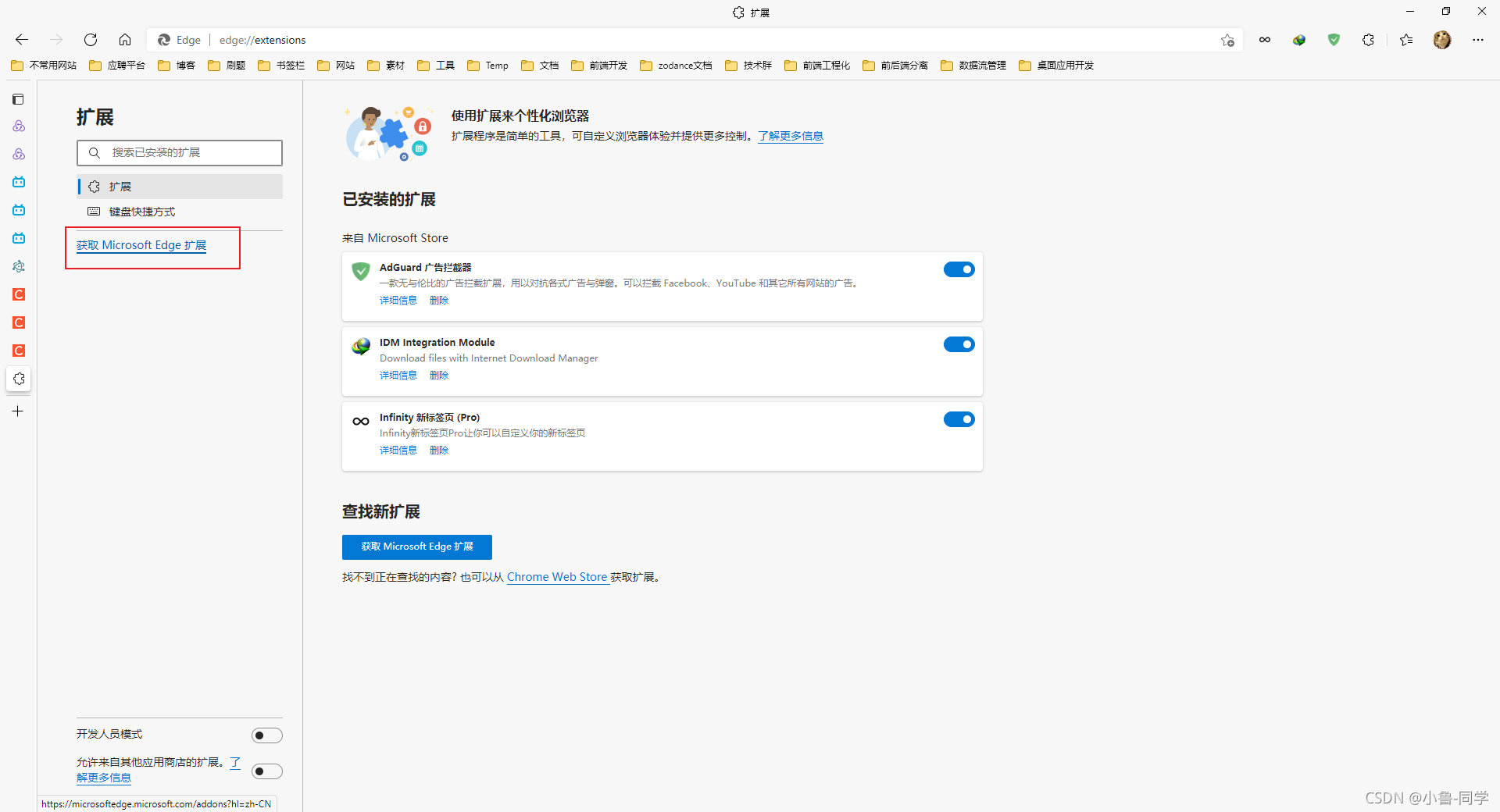Go to the home page
1500x812 pixels.
pyautogui.click(x=125, y=40)
